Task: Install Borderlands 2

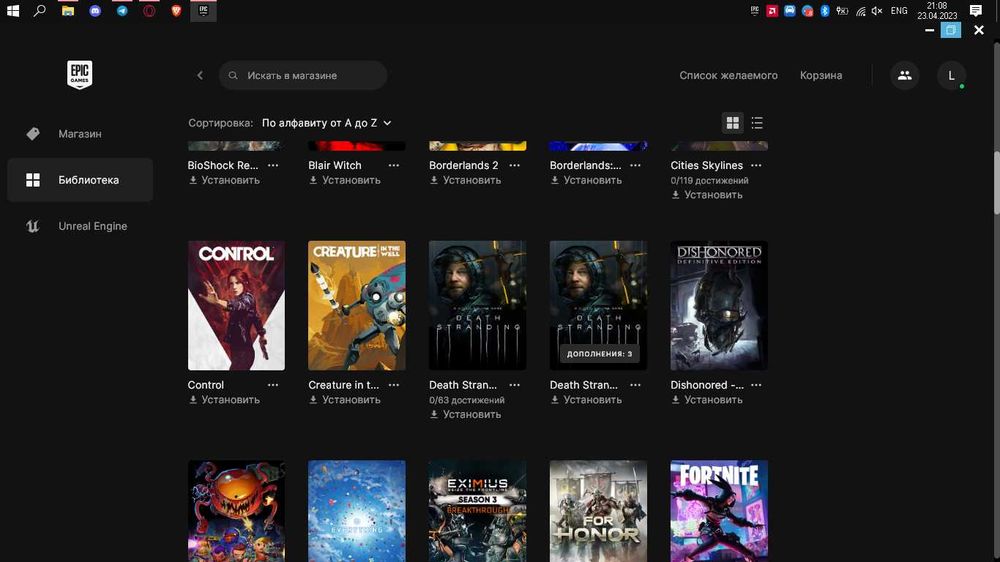Action: [466, 181]
